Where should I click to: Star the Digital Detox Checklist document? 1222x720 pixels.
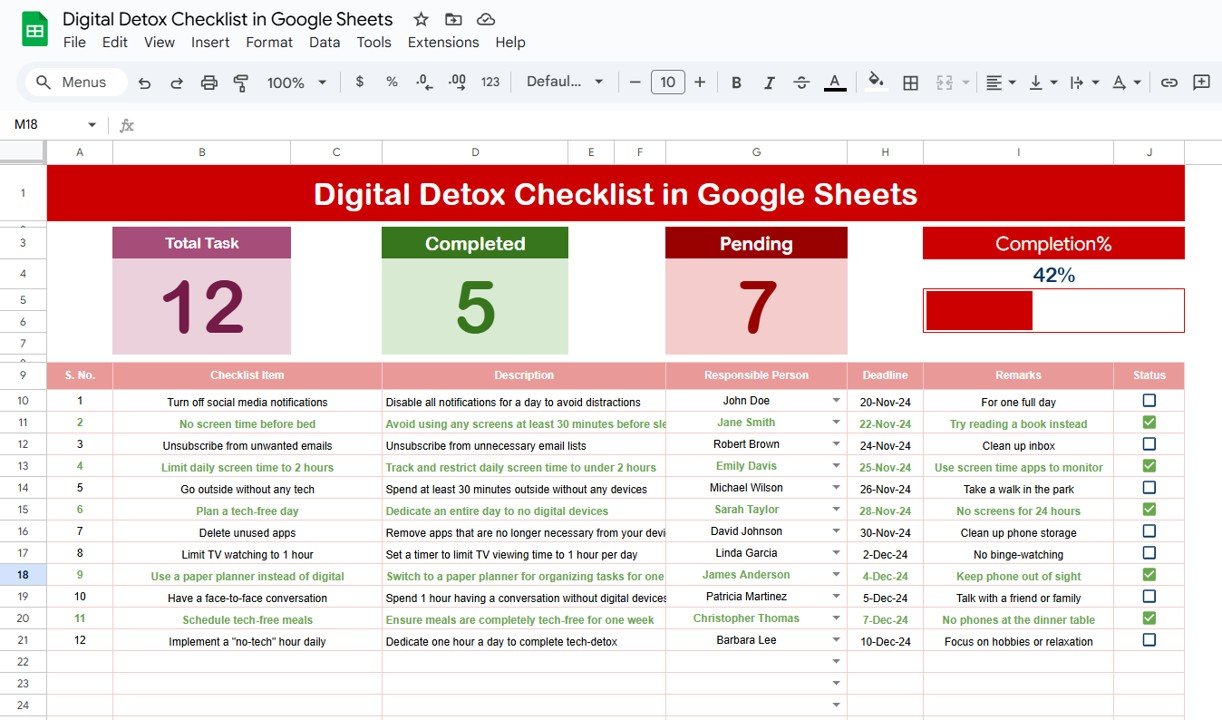point(421,19)
